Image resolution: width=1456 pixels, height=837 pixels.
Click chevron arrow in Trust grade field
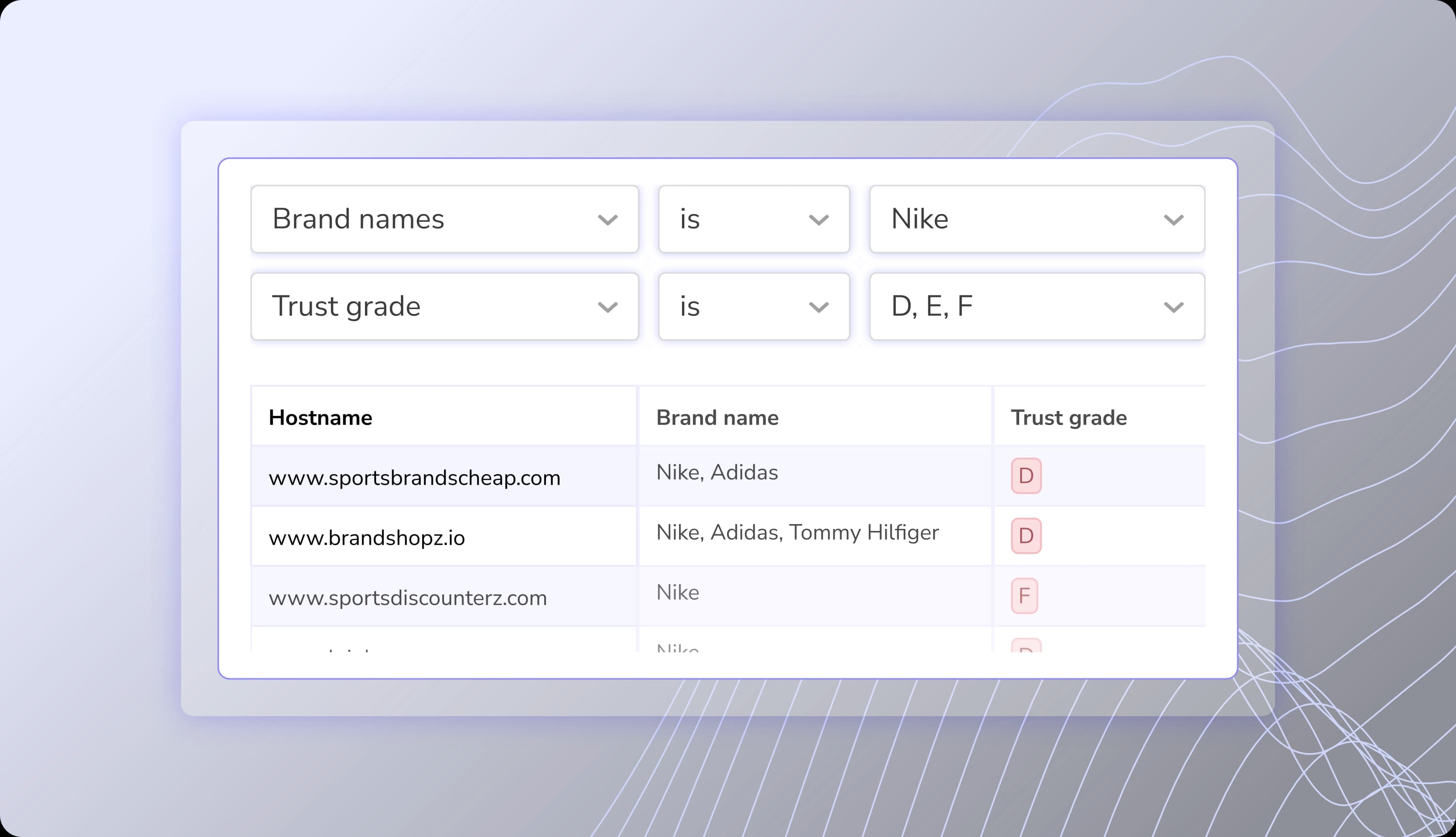click(x=608, y=308)
